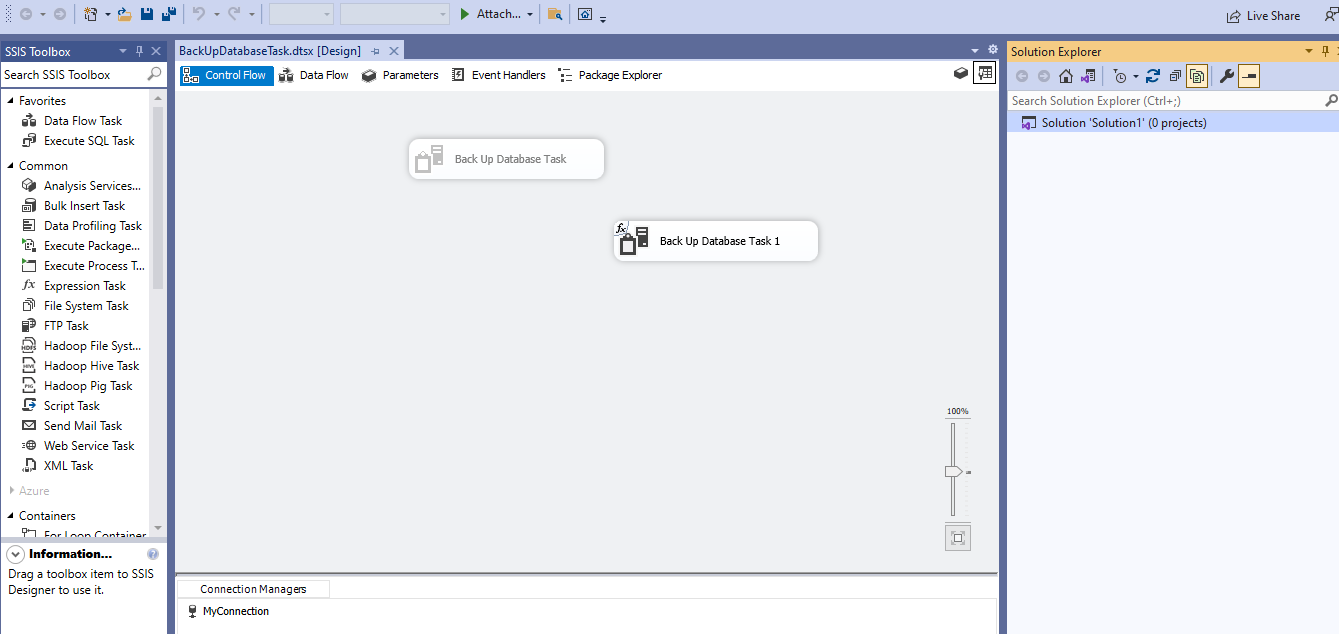Click the Open File folder icon
1339x634 pixels.
125,14
